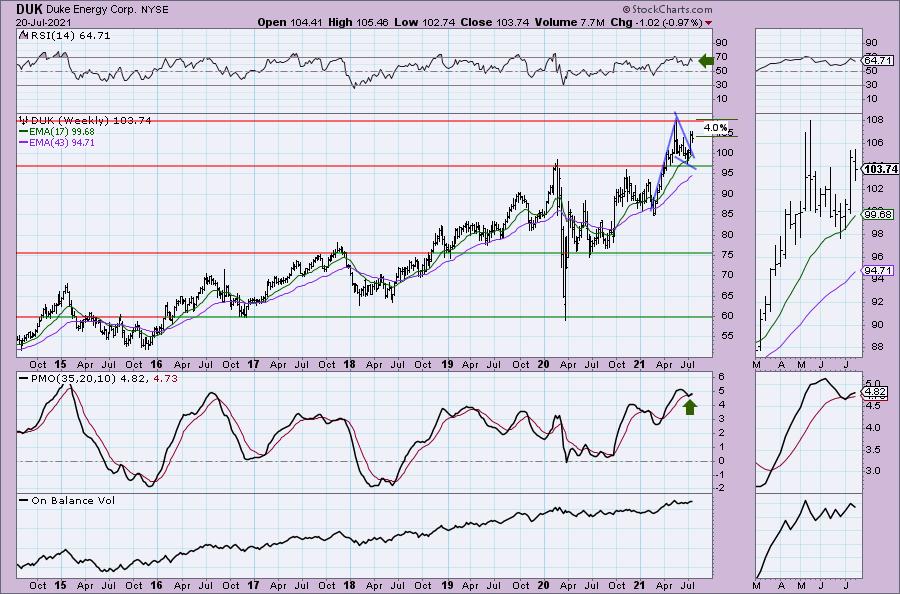Click the black PMO legend line swatch
900x594 pixels.
point(24,378)
